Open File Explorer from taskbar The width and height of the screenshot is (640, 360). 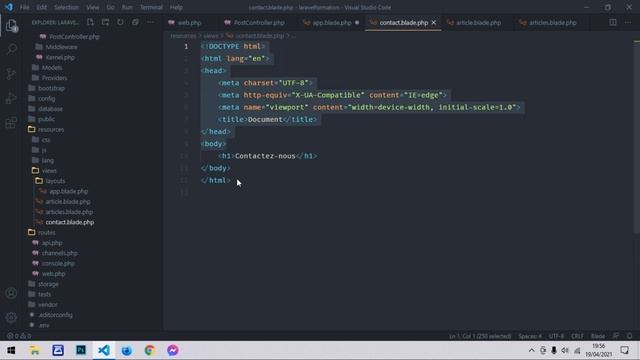coord(35,350)
